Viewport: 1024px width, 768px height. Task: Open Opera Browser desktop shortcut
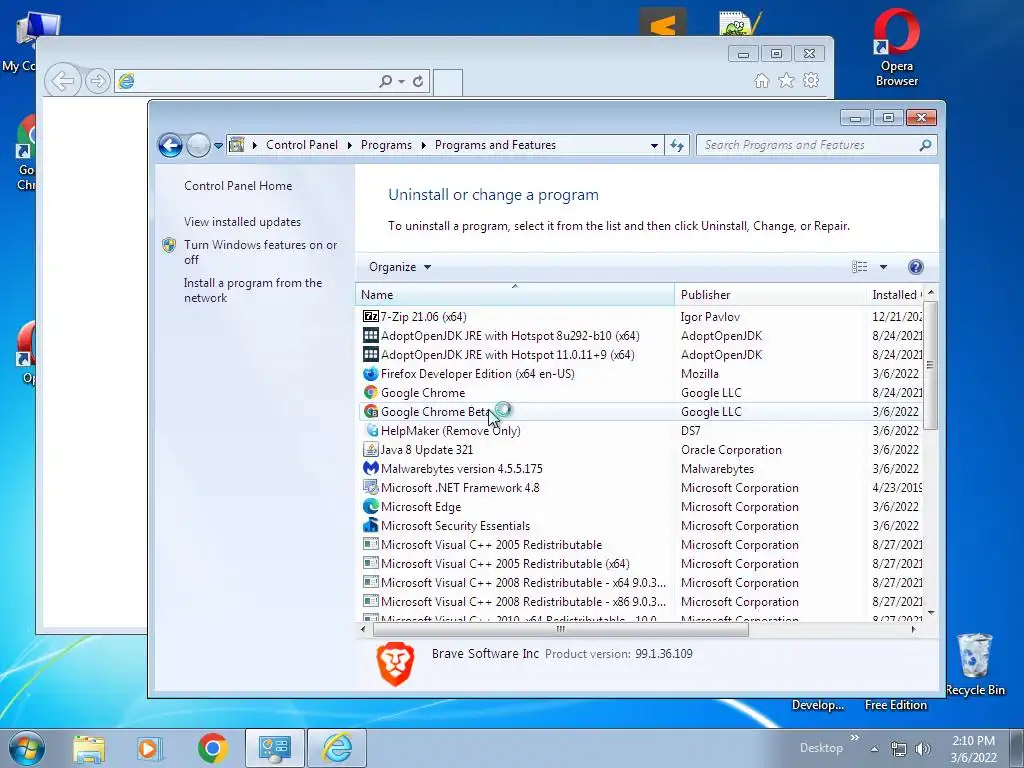tap(896, 47)
